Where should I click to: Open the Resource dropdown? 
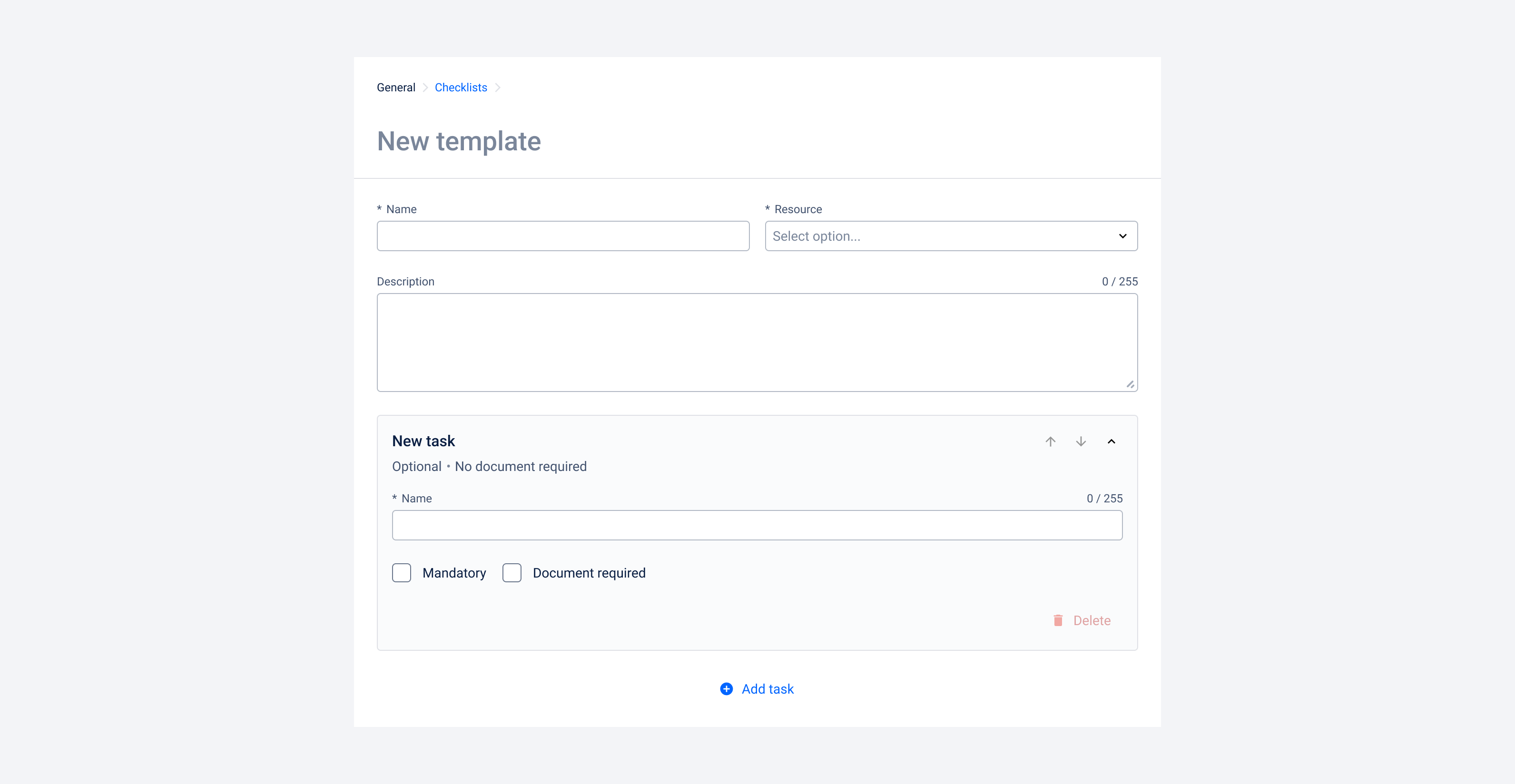click(x=951, y=236)
